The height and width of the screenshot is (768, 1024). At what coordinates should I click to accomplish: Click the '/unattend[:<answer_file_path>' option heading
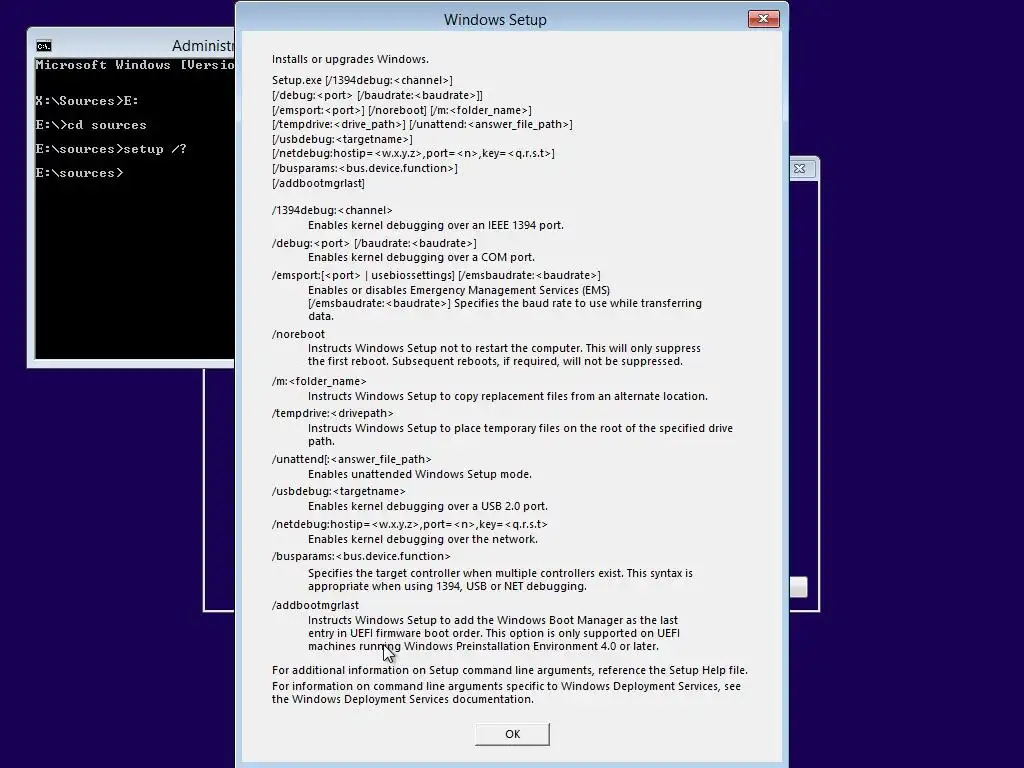tap(351, 459)
